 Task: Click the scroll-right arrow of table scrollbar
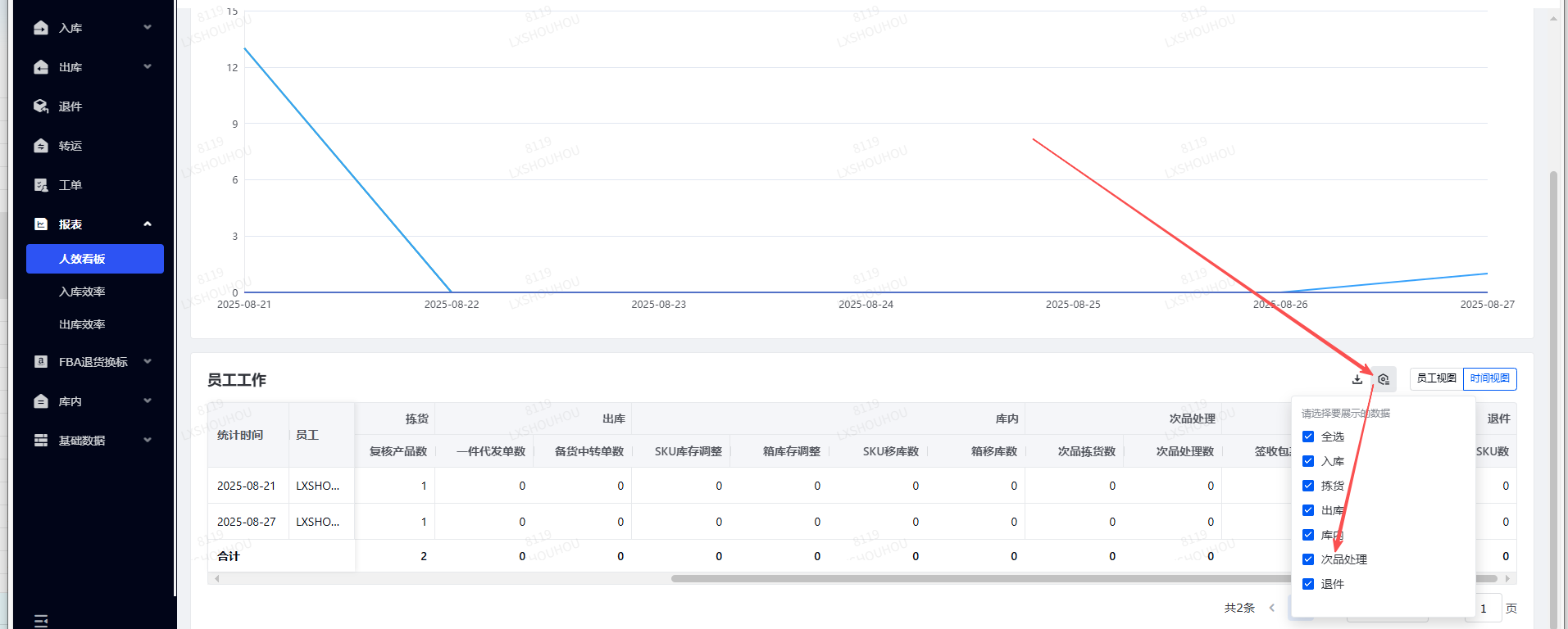(1507, 578)
